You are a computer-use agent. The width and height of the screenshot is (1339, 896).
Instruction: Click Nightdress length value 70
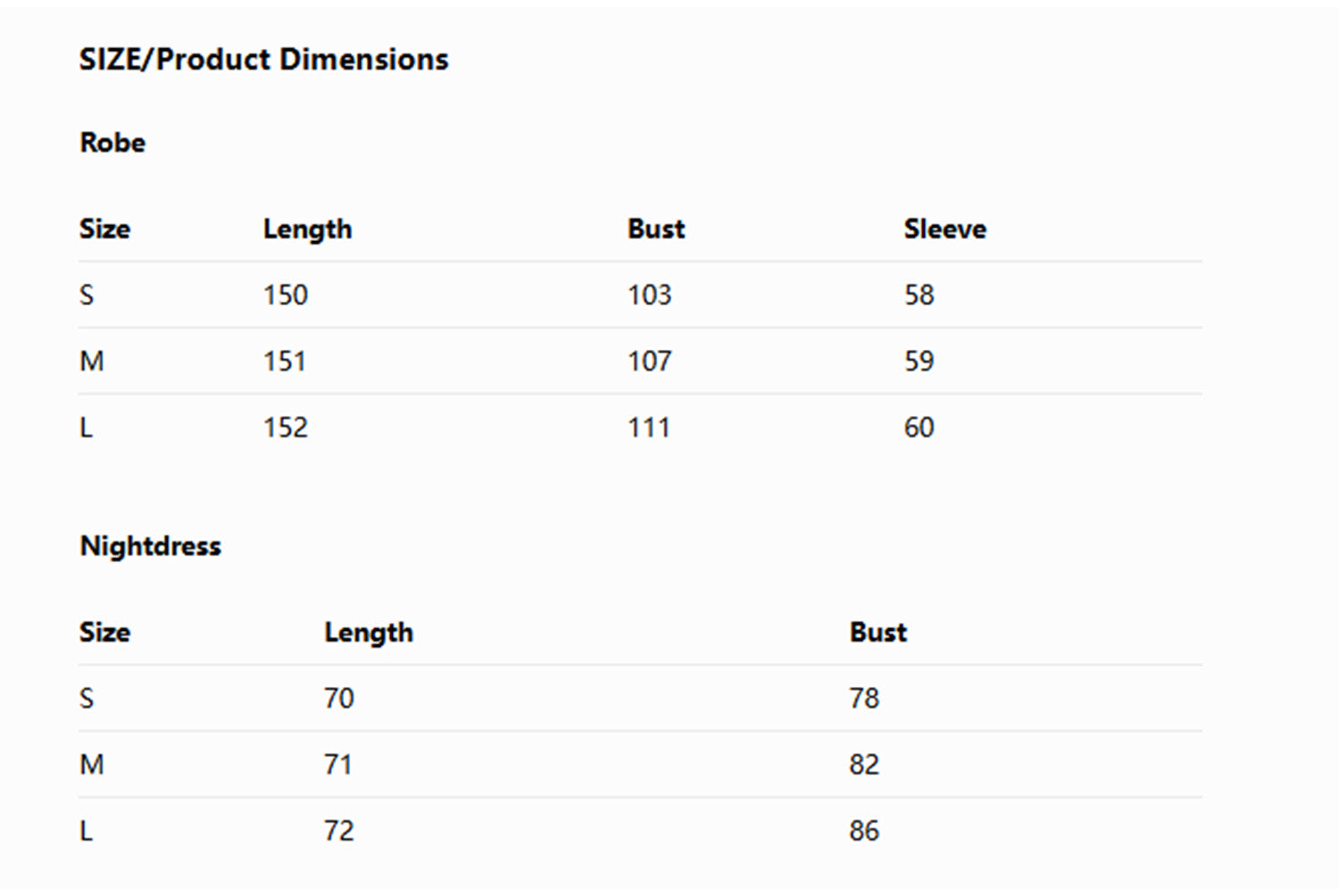coord(339,699)
